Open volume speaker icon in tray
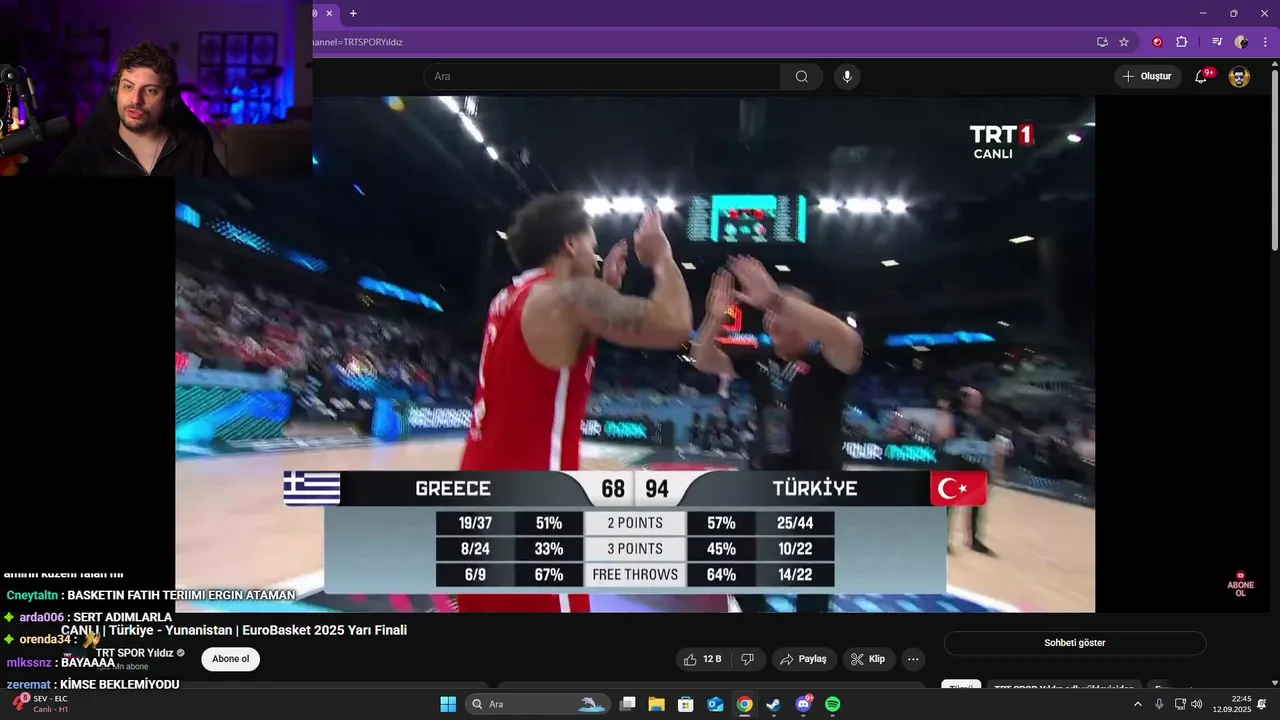The image size is (1280, 720). click(x=1197, y=704)
